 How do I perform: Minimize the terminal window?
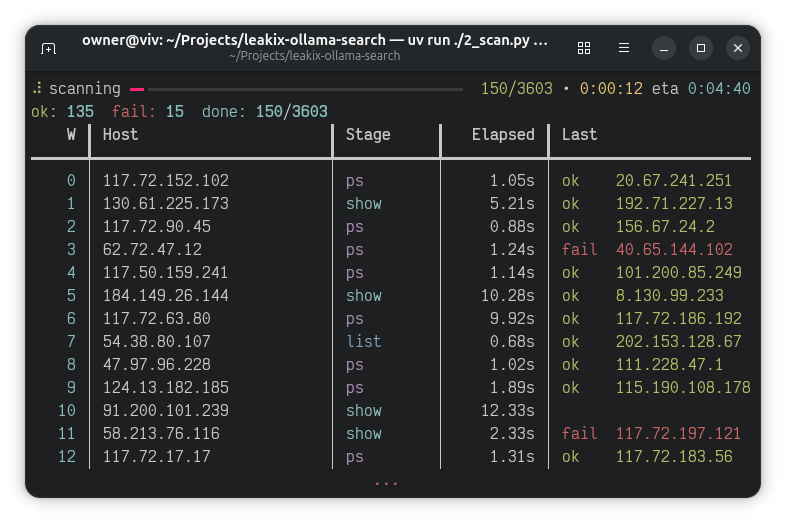point(664,48)
